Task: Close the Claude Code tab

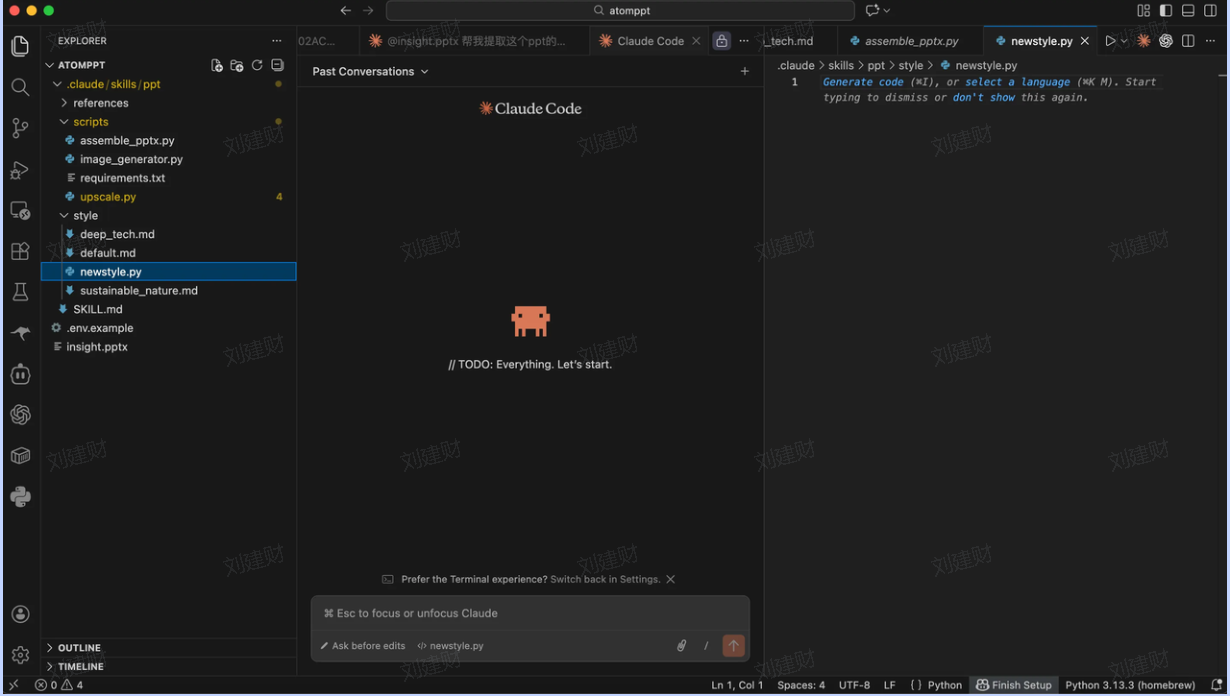Action: (x=696, y=41)
